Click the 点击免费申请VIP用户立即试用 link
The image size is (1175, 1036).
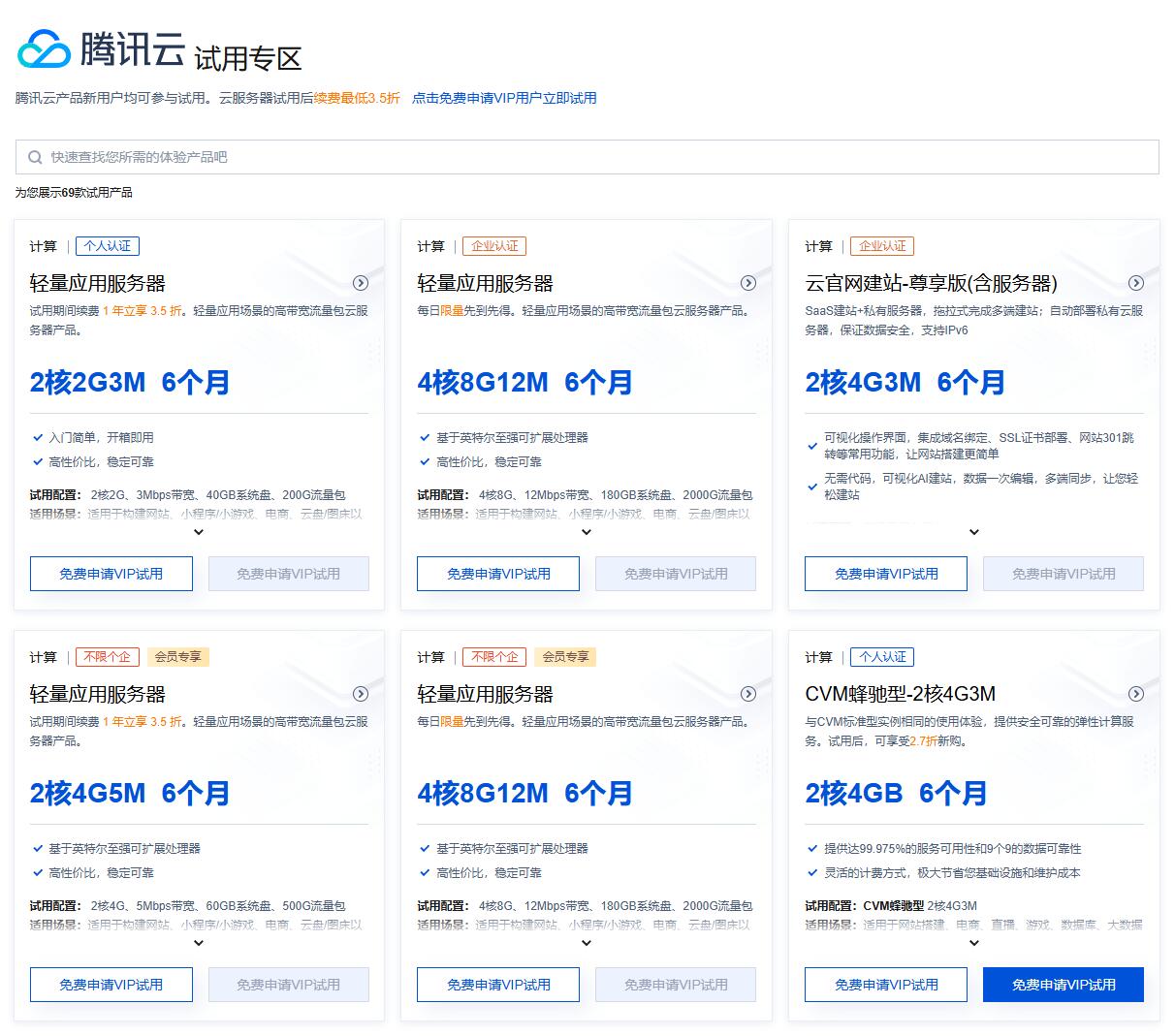pyautogui.click(x=504, y=98)
